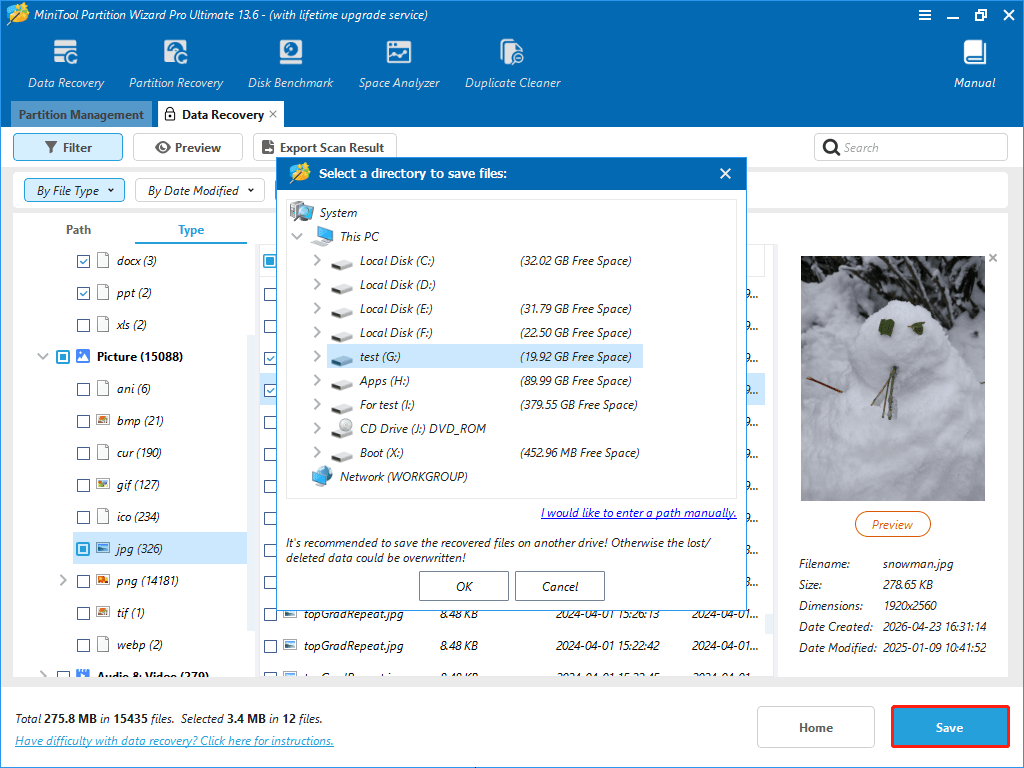Open the Disk Benchmark tool

click(x=291, y=52)
